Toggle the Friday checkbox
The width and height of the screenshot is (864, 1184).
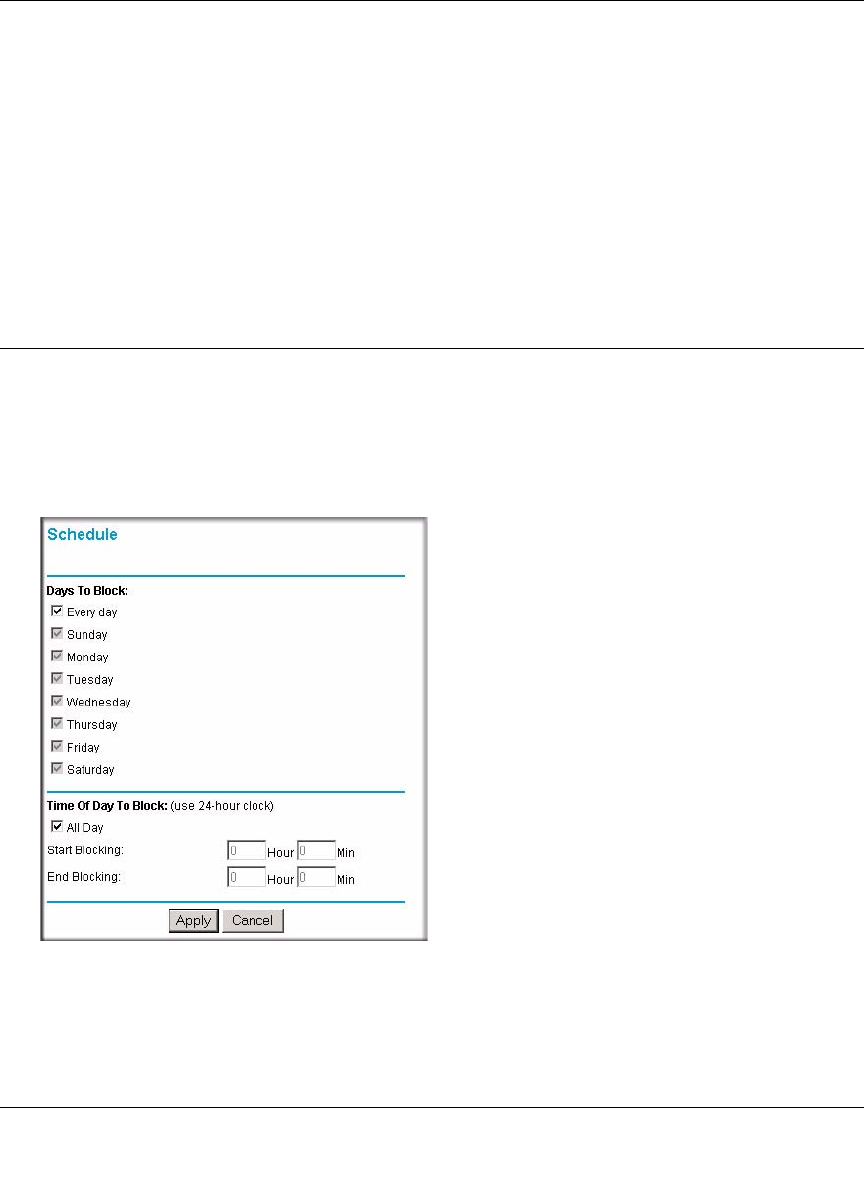[x=57, y=746]
